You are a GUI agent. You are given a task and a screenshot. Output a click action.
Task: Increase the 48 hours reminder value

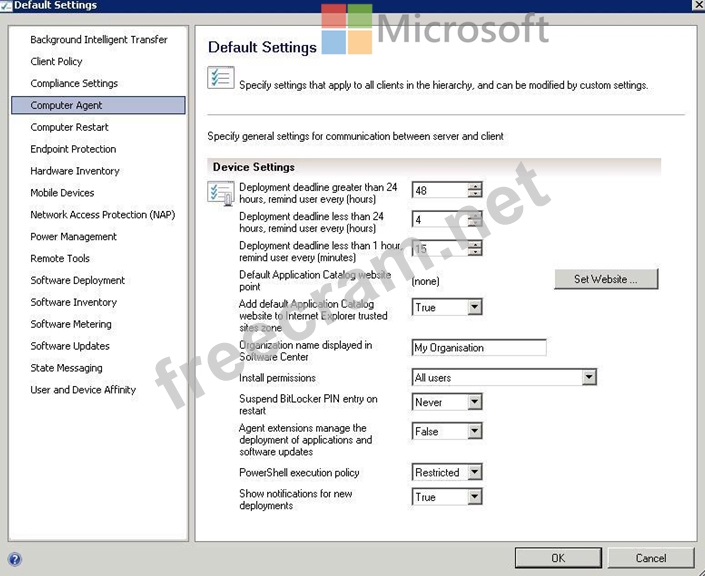click(x=475, y=186)
